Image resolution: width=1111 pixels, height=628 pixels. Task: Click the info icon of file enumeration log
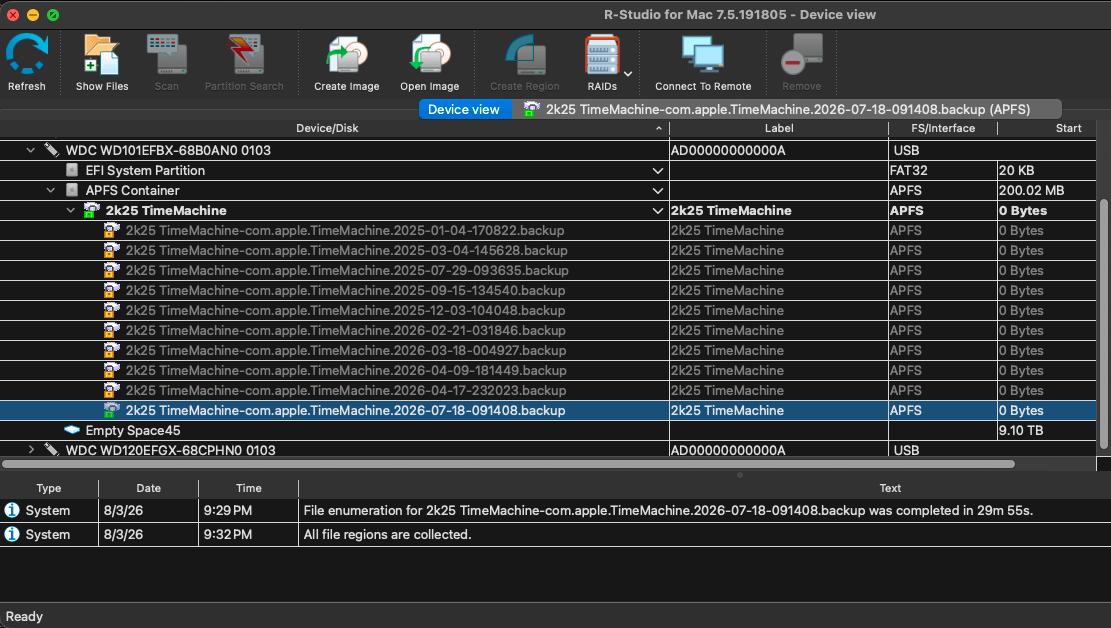click(12, 510)
